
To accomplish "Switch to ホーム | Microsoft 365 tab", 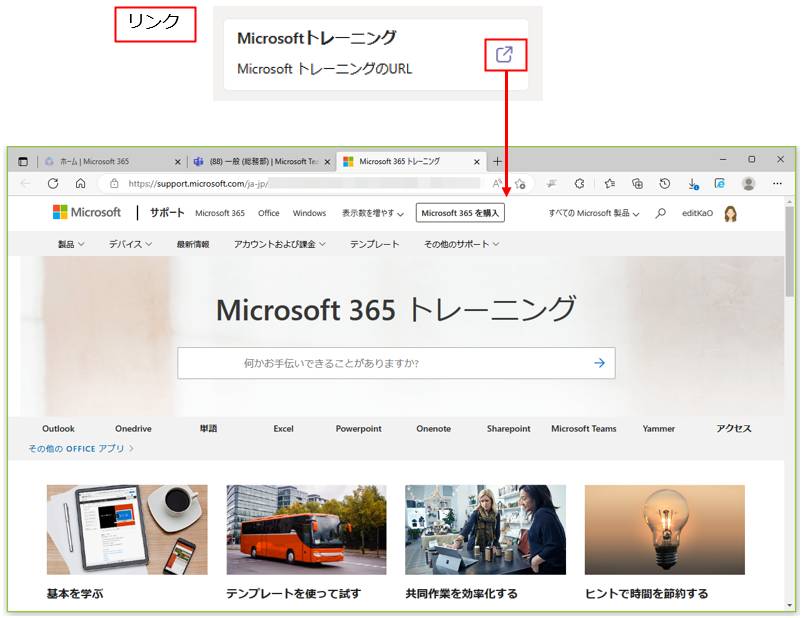I will point(113,161).
